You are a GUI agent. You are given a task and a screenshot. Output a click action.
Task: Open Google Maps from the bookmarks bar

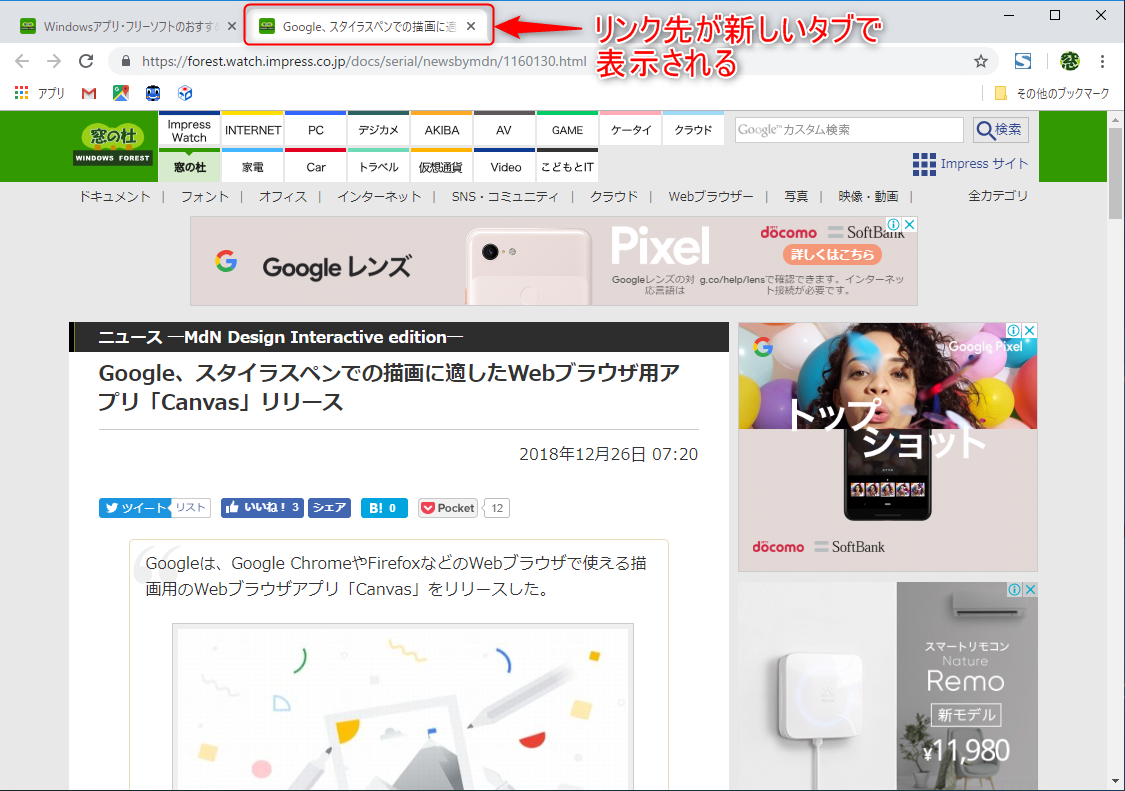(122, 92)
